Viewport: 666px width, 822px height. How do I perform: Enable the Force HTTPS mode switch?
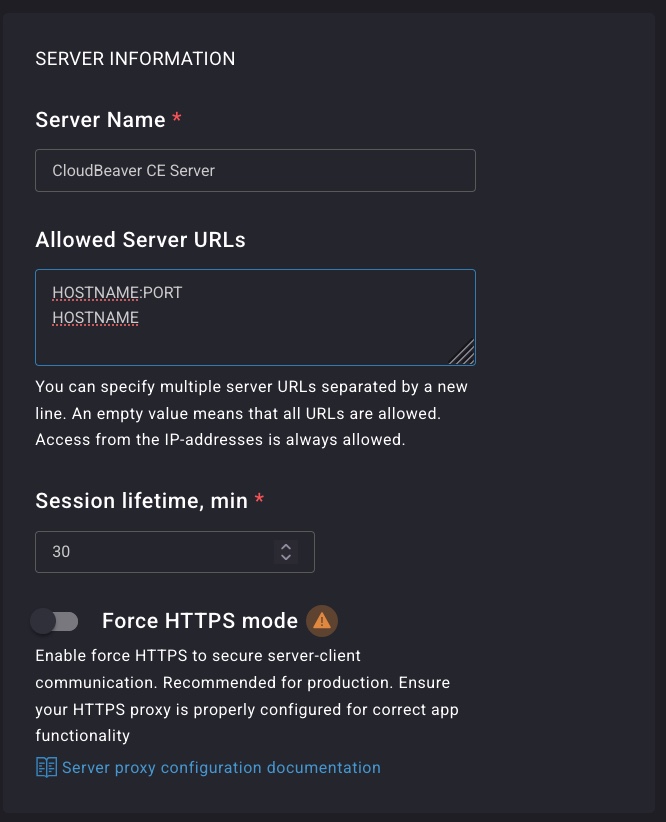click(54, 622)
